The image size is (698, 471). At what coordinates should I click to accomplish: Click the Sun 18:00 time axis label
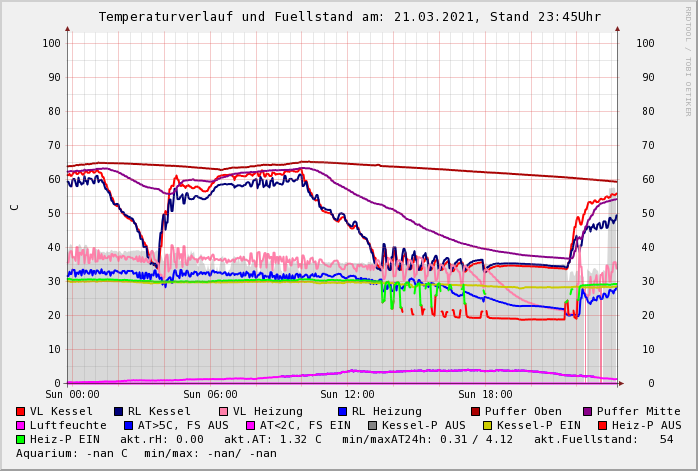tap(484, 395)
